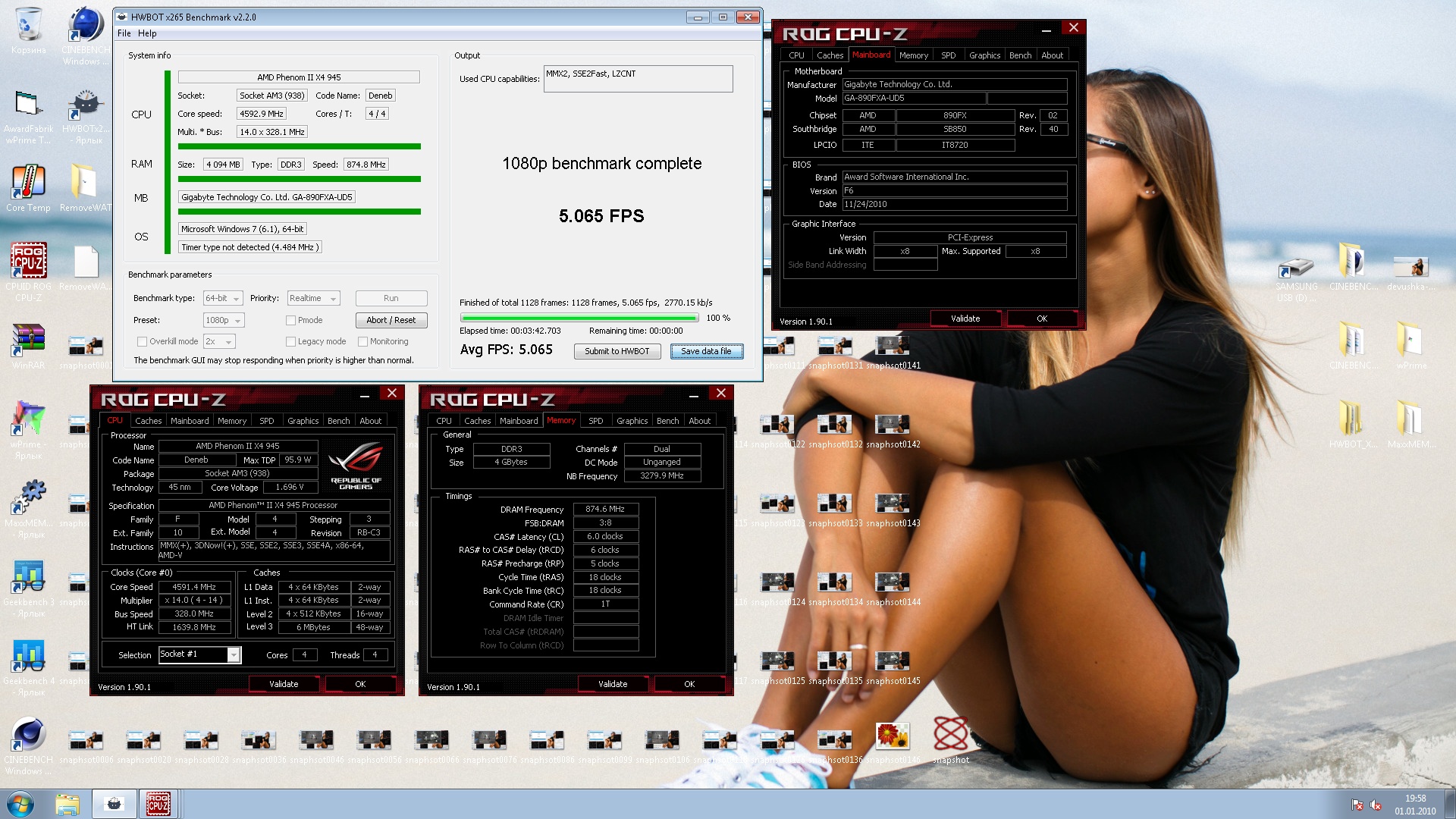Switch to ROG CPU-Z taskbar button
This screenshot has height=819, width=1456.
coord(158,804)
